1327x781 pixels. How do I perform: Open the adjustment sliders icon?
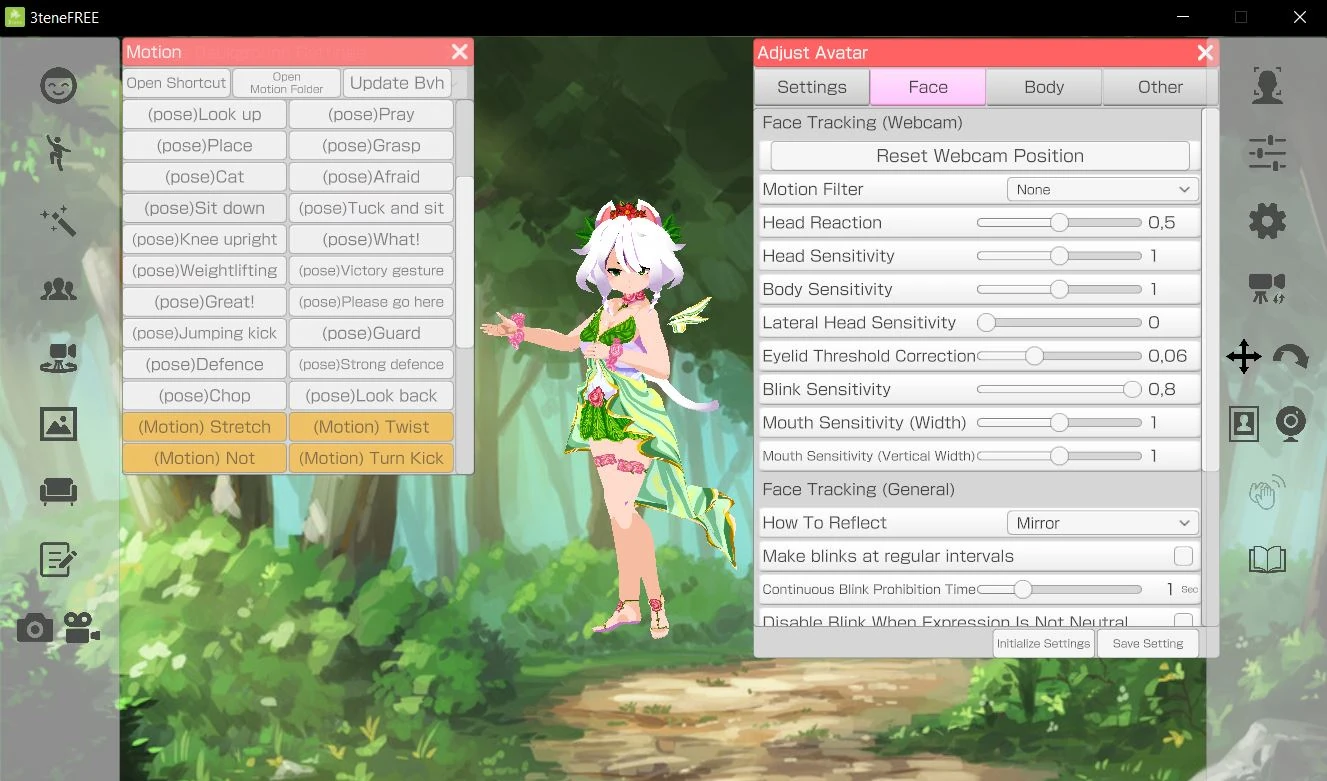click(x=1267, y=153)
